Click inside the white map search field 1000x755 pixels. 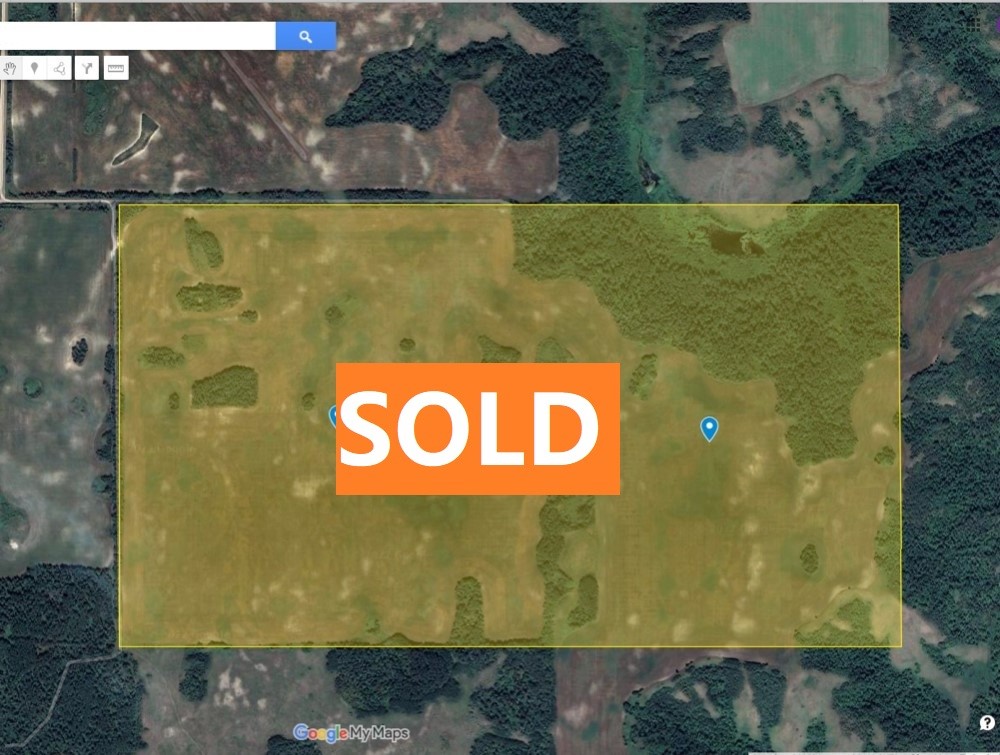(x=137, y=36)
